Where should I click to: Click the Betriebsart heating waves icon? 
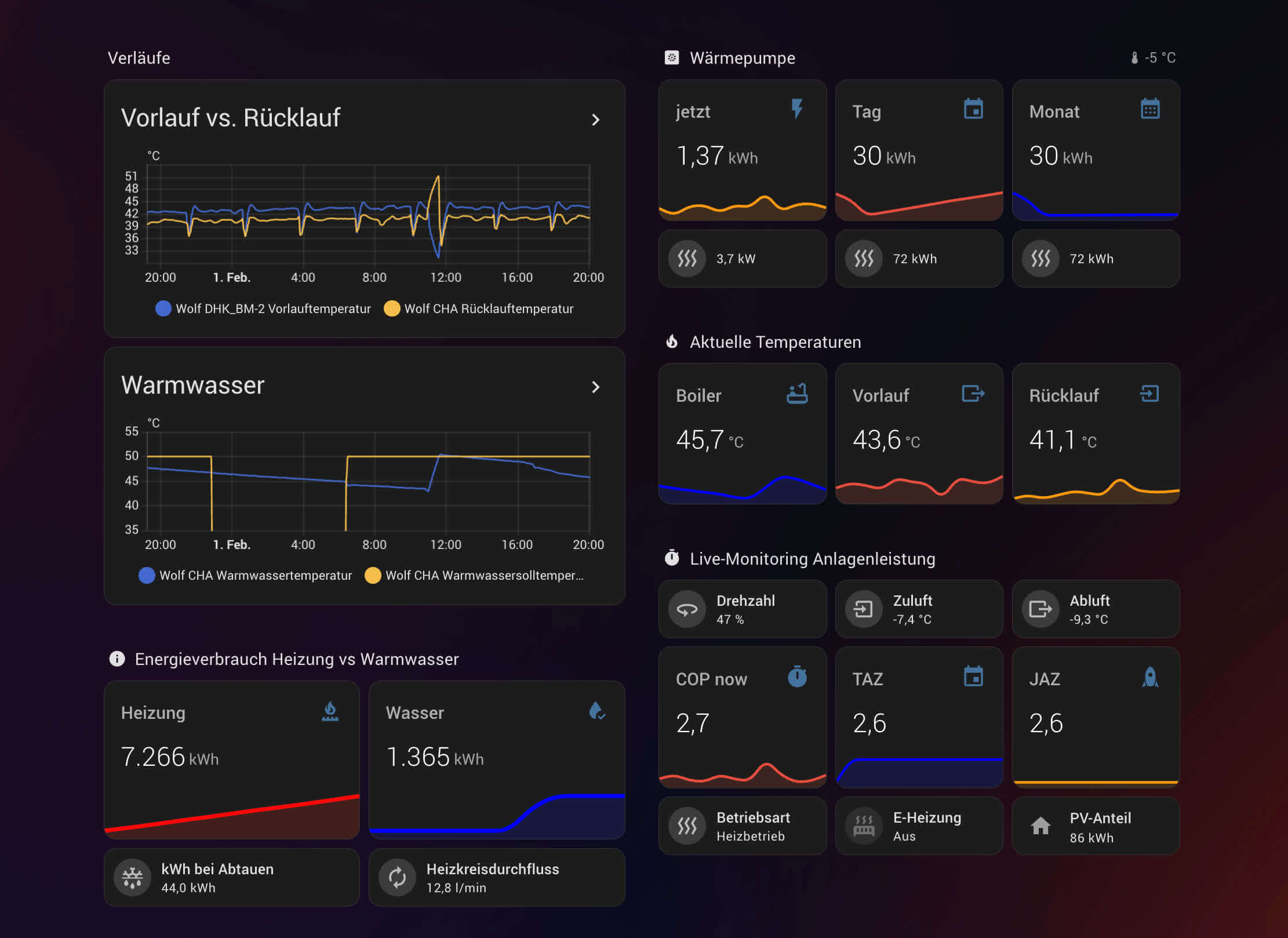click(687, 826)
